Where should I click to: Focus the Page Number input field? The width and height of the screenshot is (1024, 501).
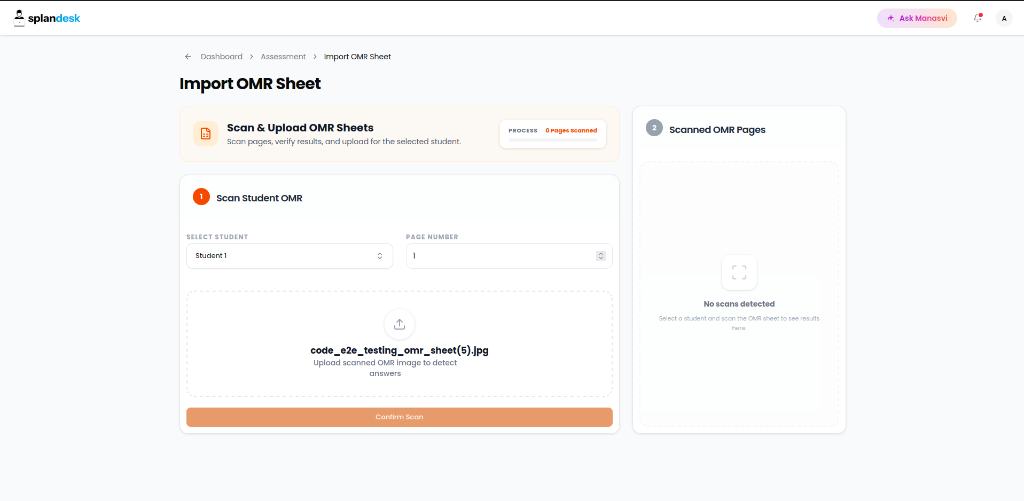point(509,256)
